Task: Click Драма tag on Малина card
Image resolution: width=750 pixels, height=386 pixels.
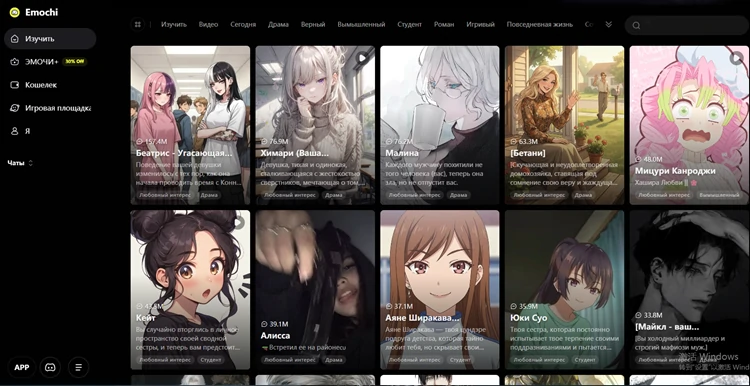Action: coord(458,195)
